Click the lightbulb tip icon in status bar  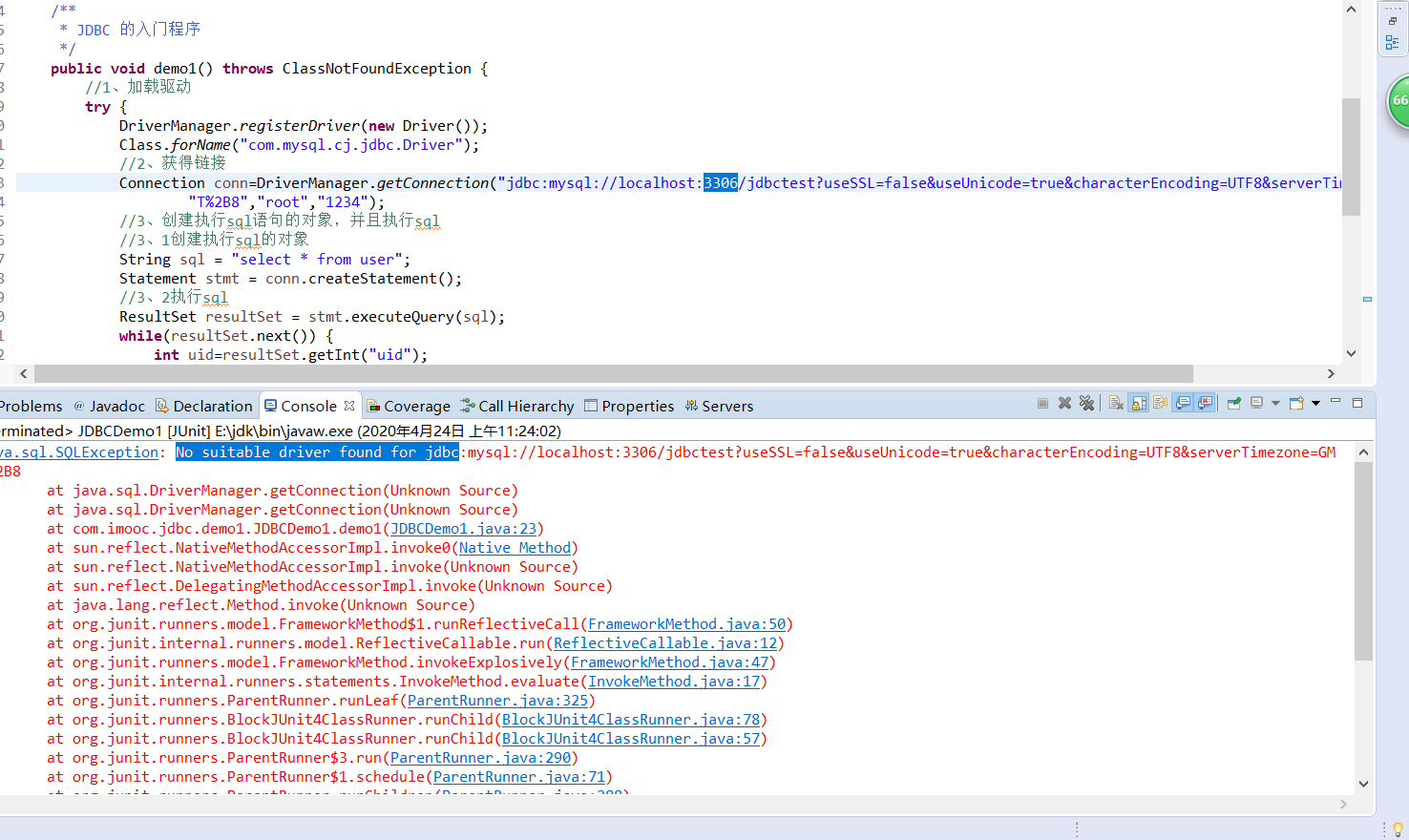[1398, 829]
